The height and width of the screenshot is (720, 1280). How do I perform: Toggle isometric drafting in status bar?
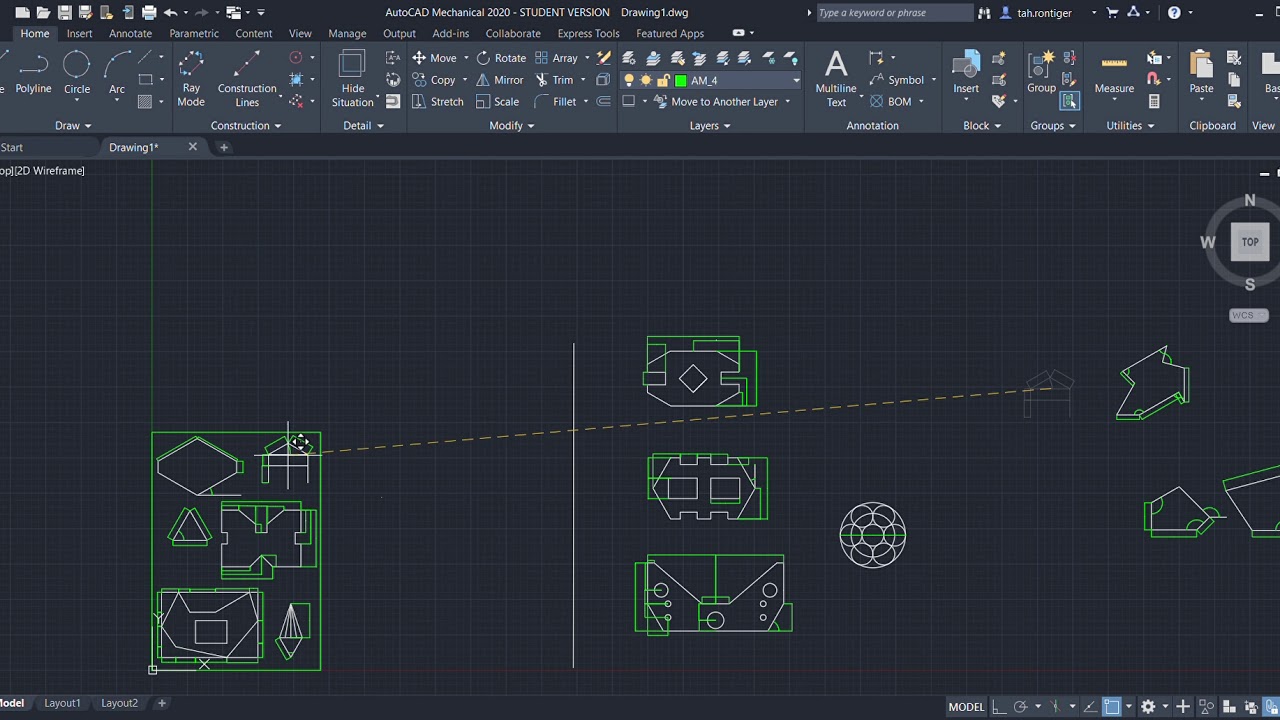(1056, 707)
